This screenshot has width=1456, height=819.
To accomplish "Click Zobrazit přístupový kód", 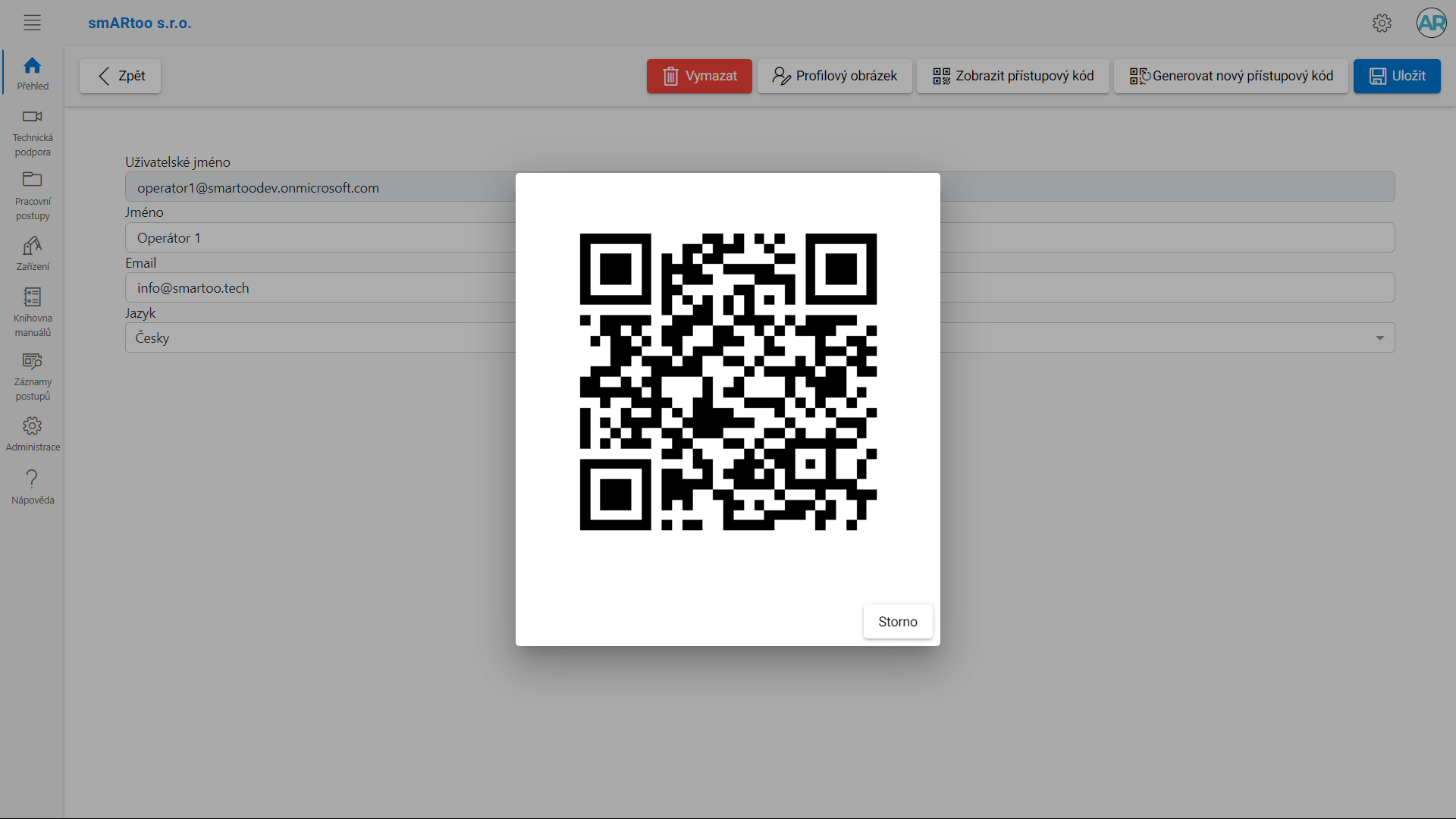I will [1012, 76].
